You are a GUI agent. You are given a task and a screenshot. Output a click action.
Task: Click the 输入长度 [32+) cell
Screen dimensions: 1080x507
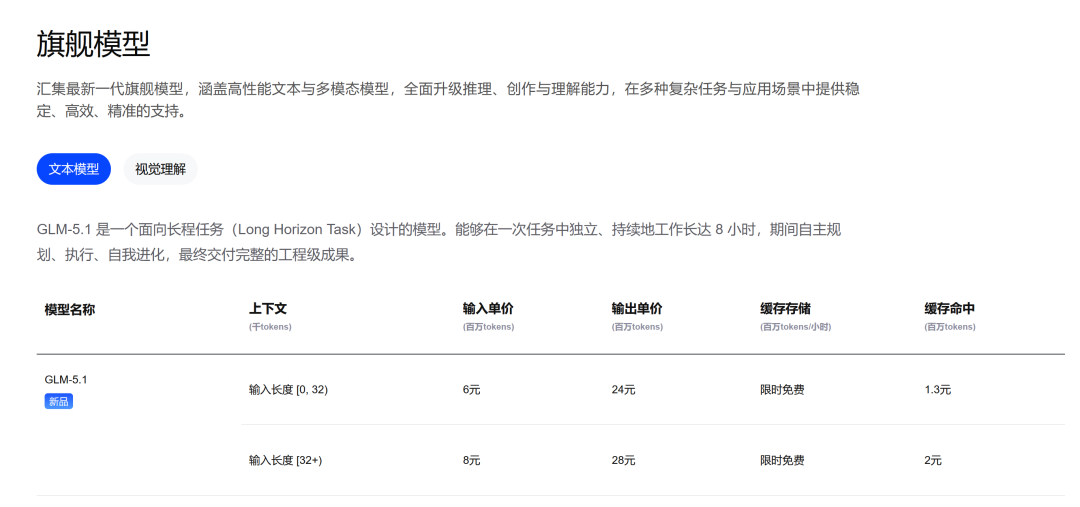pos(285,460)
